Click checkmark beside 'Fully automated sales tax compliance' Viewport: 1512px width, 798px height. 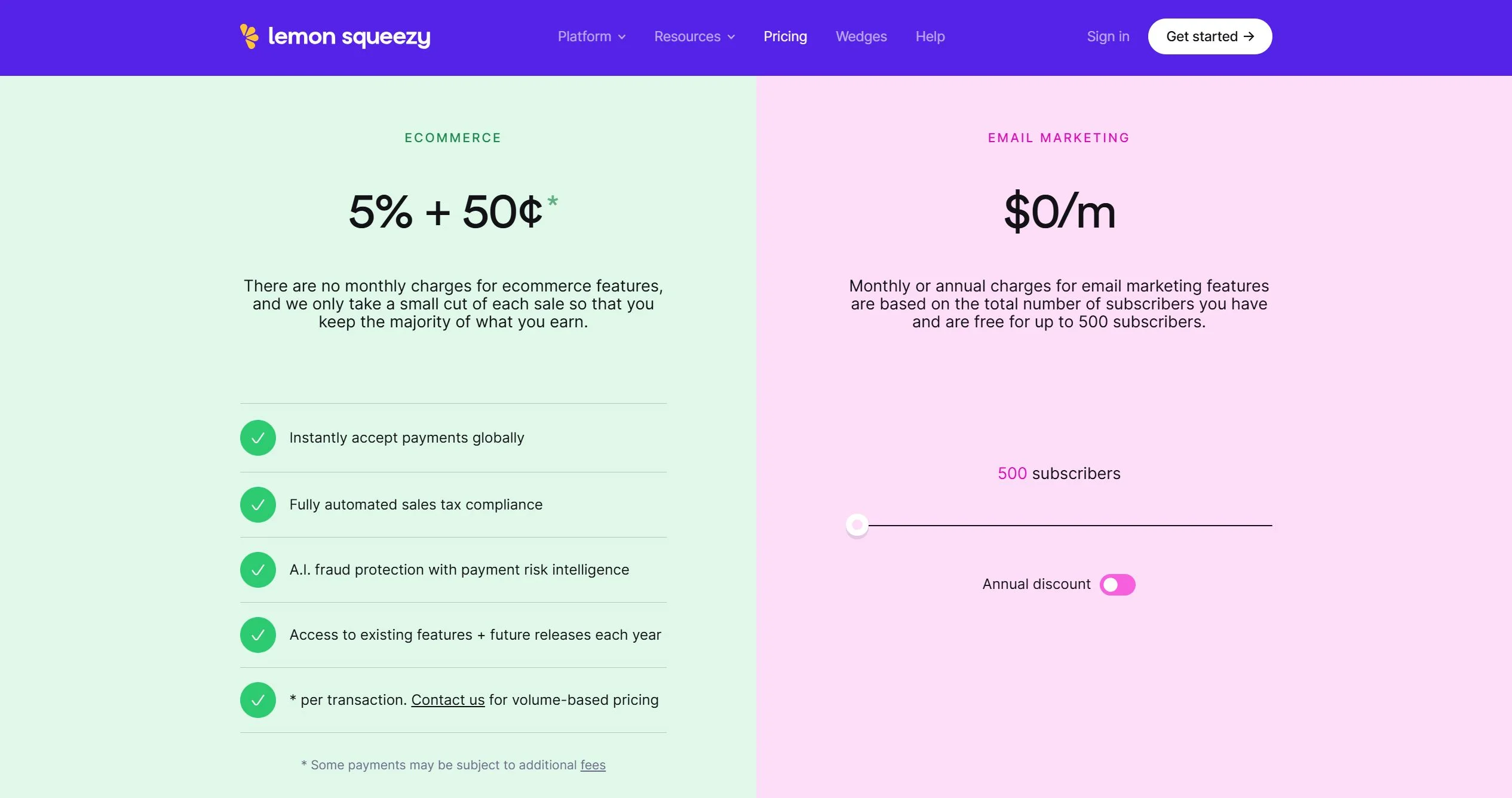click(257, 504)
